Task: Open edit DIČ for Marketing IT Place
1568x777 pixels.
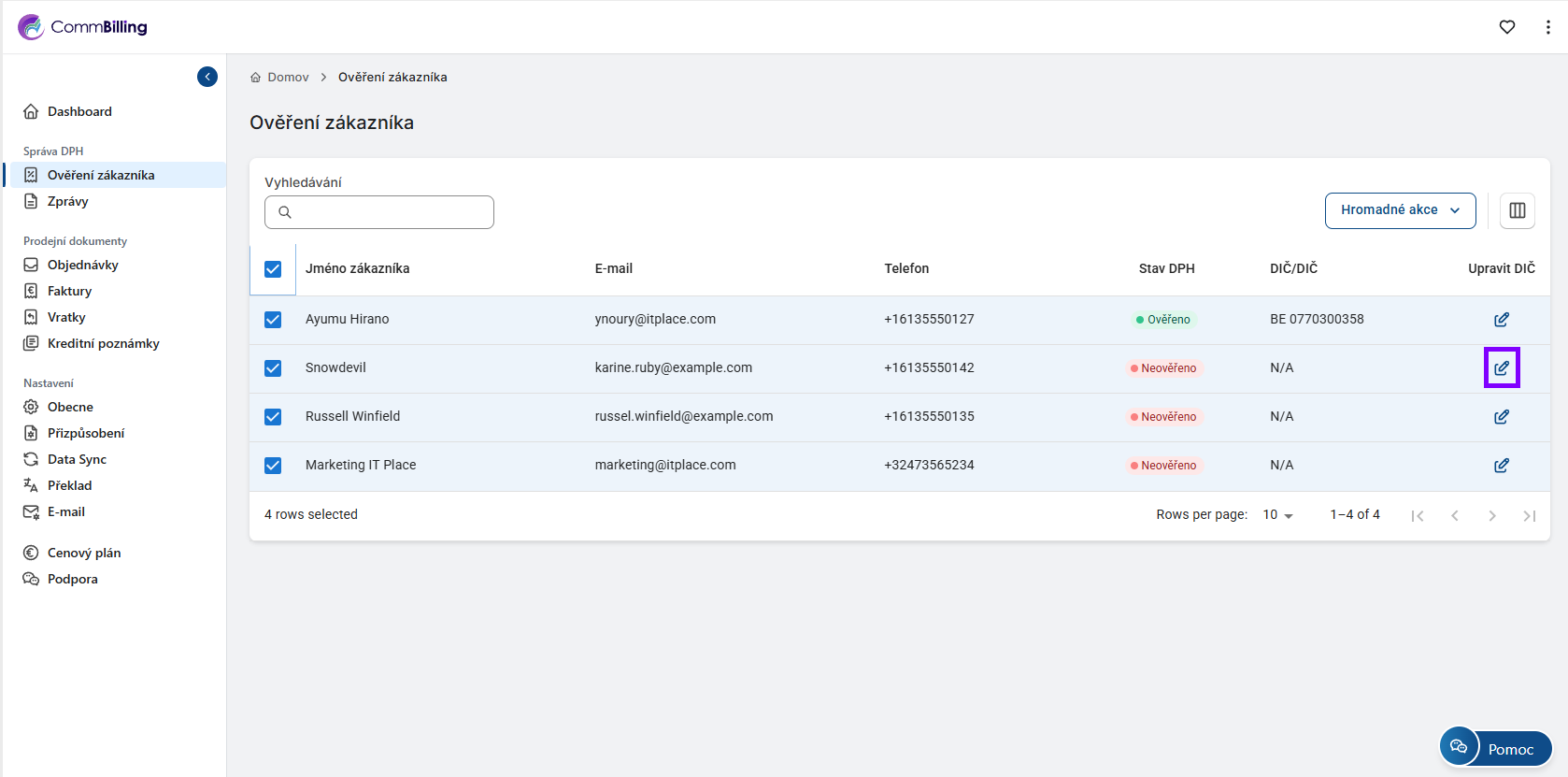Action: point(1501,466)
